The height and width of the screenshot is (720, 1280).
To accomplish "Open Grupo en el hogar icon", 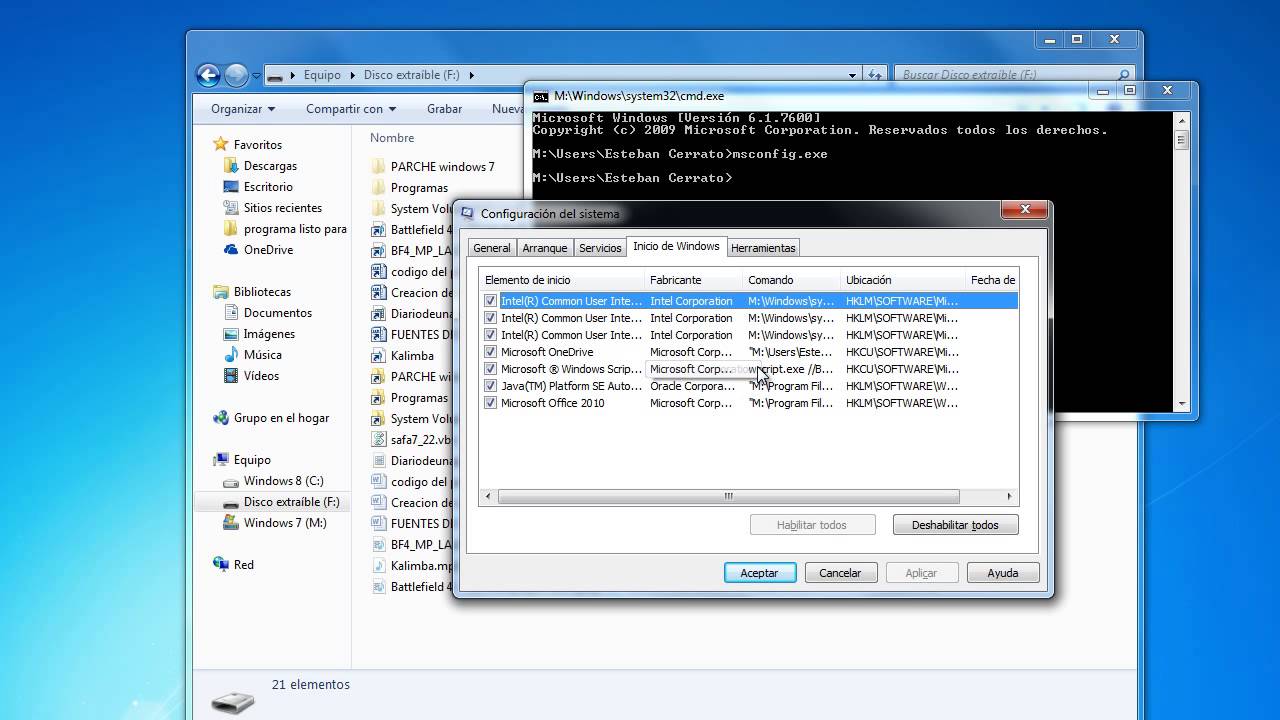I will tap(222, 418).
